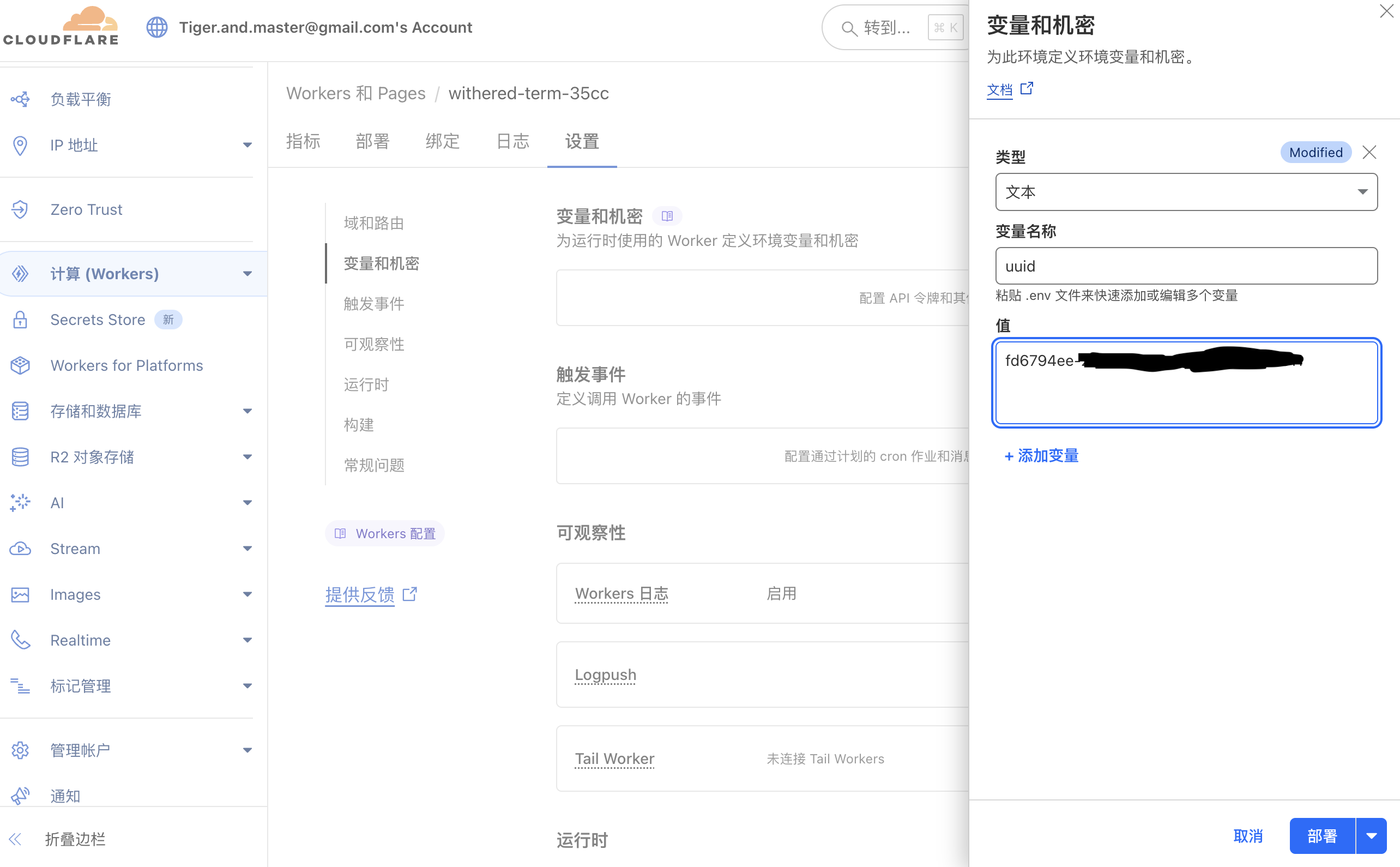
Task: Open 触发事件 in the settings navigation
Action: pyautogui.click(x=374, y=303)
